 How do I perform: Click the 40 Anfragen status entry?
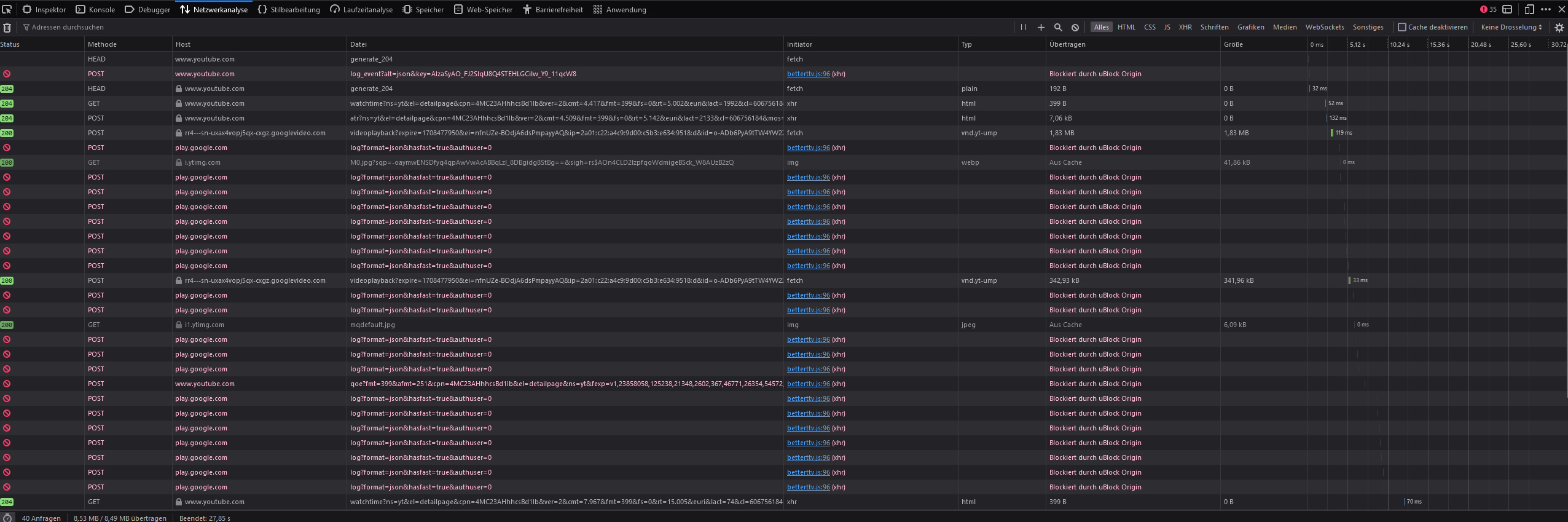tap(41, 518)
